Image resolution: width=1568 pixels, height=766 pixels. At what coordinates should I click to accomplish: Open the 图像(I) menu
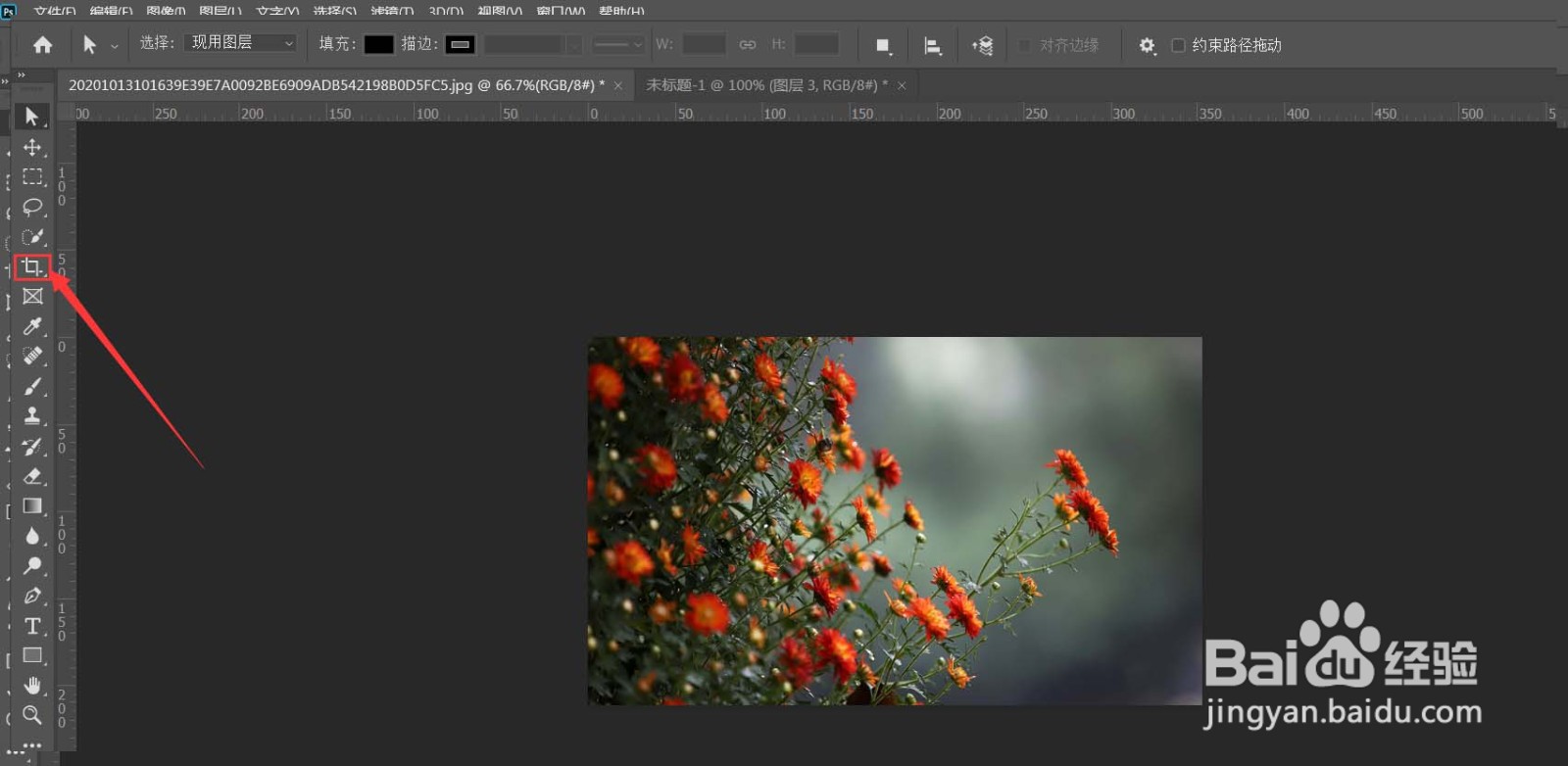(166, 10)
